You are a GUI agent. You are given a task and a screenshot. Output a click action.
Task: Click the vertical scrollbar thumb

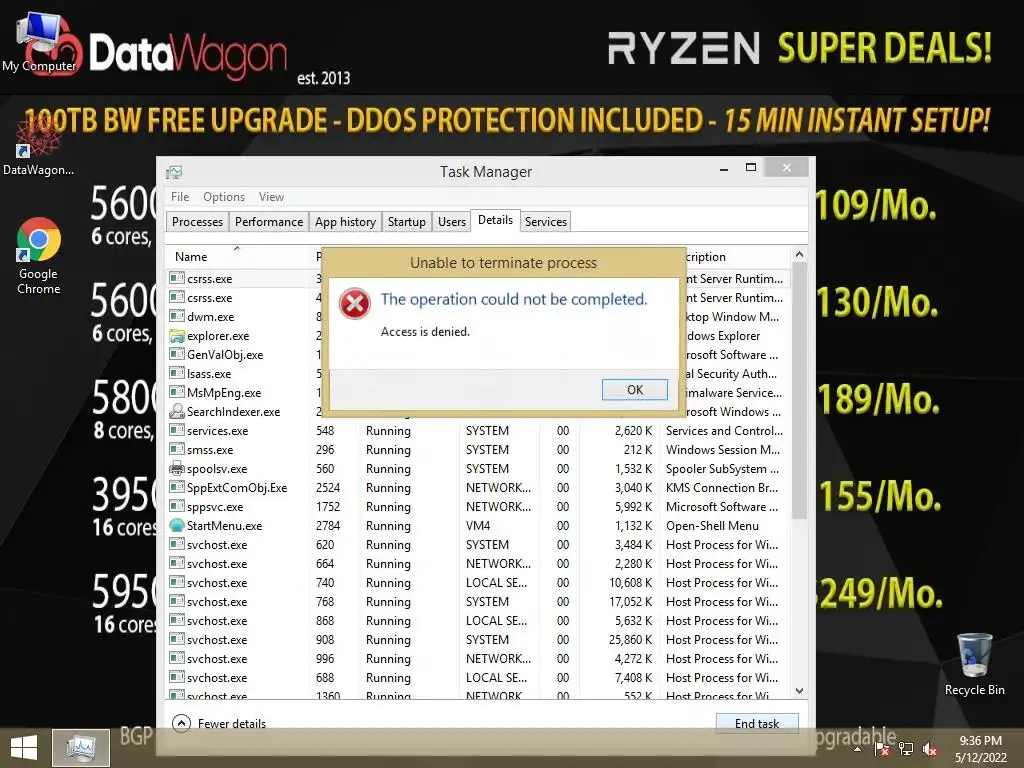tap(799, 391)
